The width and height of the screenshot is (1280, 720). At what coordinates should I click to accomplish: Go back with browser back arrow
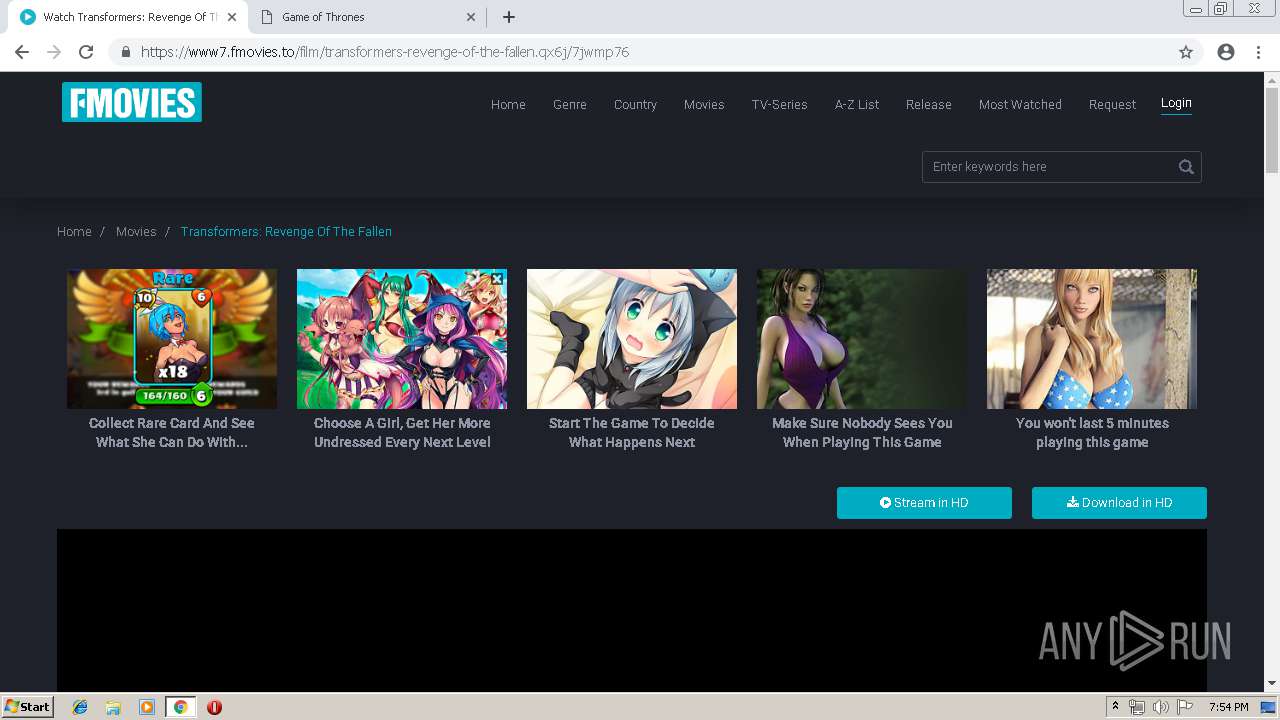22,52
